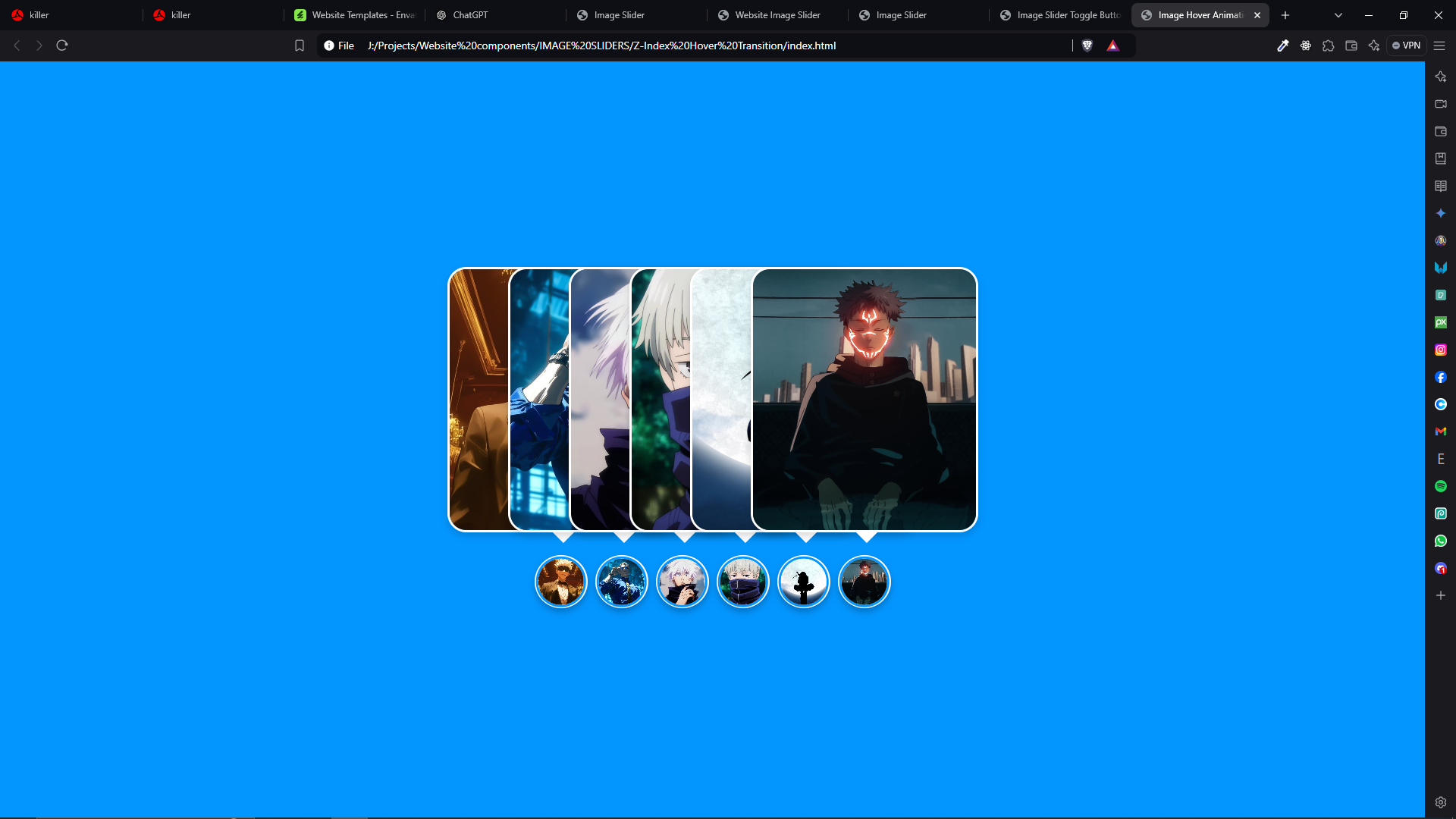Open tab search dropdown chevron
The height and width of the screenshot is (819, 1456).
pos(1338,15)
